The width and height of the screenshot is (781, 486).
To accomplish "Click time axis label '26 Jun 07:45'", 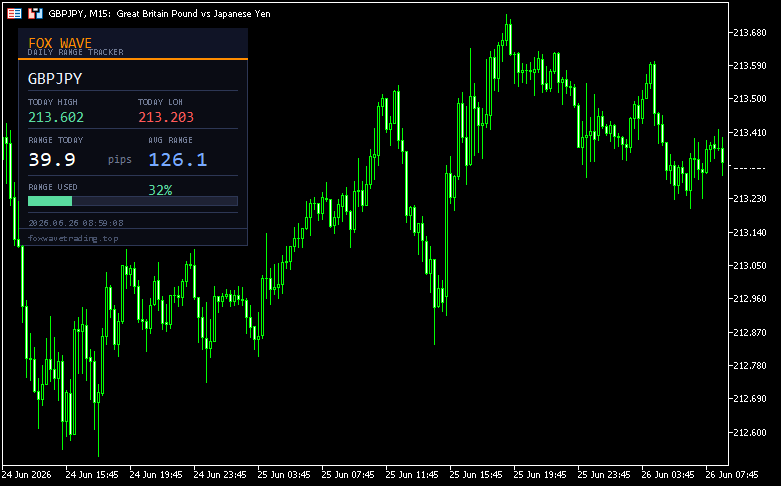I will [732, 475].
